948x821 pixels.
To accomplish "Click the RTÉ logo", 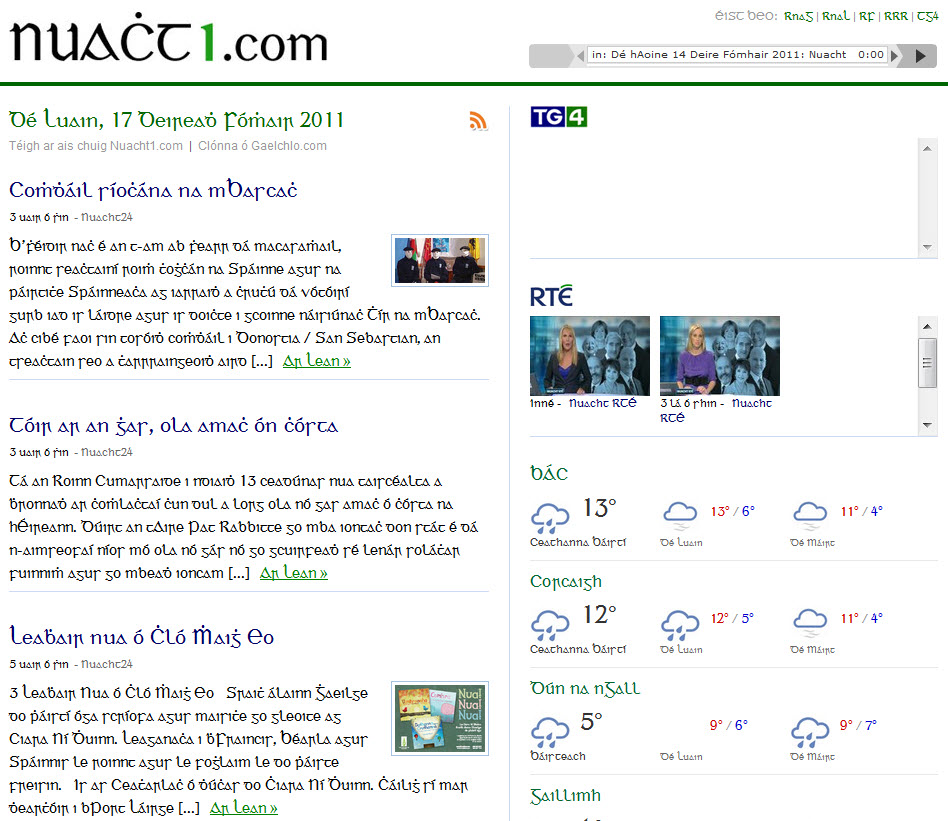I will [551, 296].
